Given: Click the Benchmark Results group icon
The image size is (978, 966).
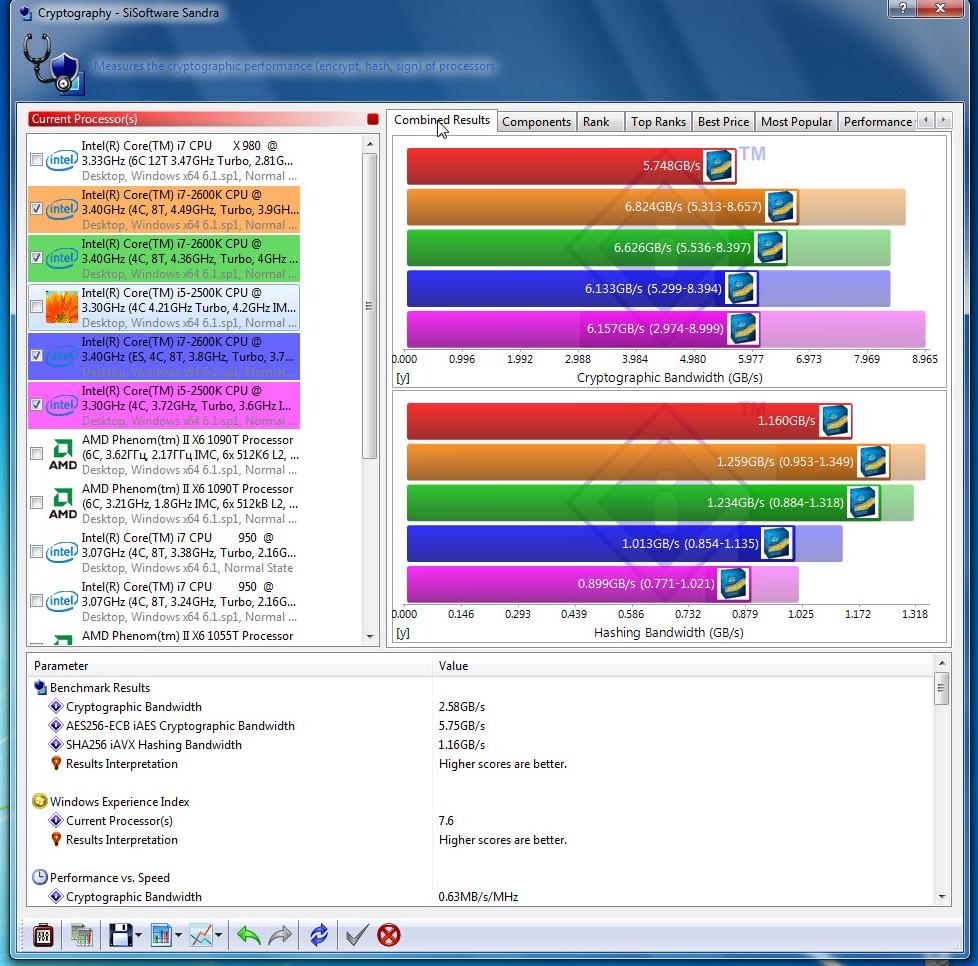Looking at the screenshot, I should pos(41,687).
